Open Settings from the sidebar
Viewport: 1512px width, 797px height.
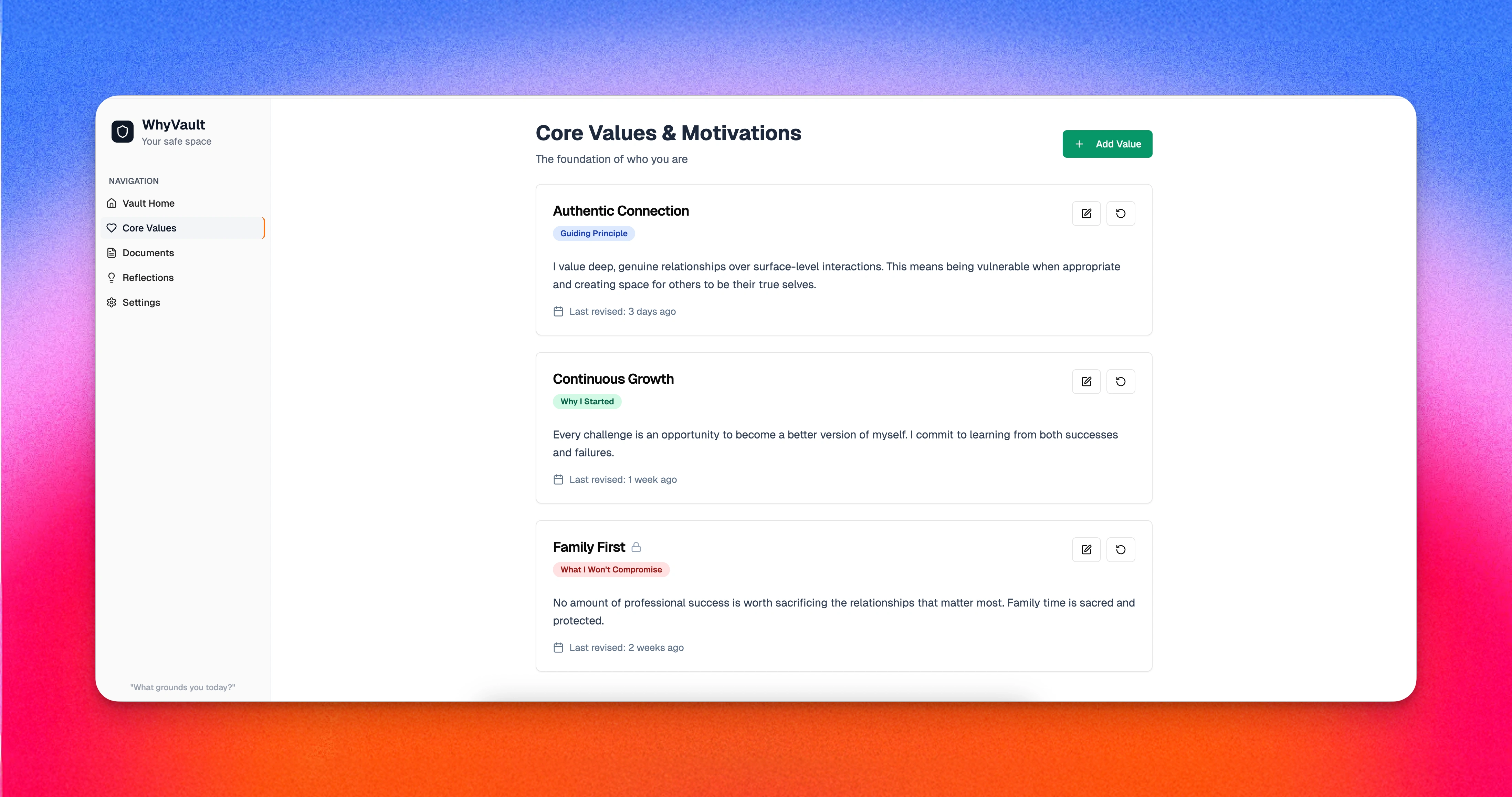pyautogui.click(x=182, y=302)
